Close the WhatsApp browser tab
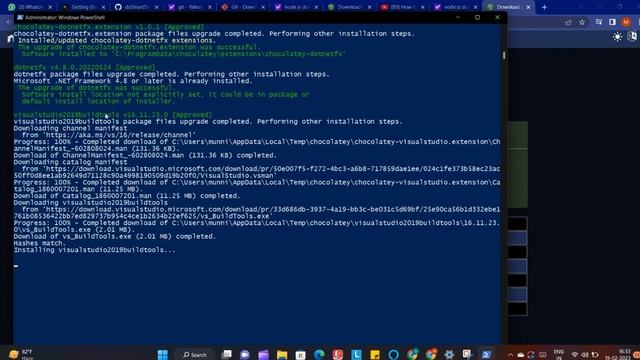Viewport: 640px width, 360px height. (50, 7)
